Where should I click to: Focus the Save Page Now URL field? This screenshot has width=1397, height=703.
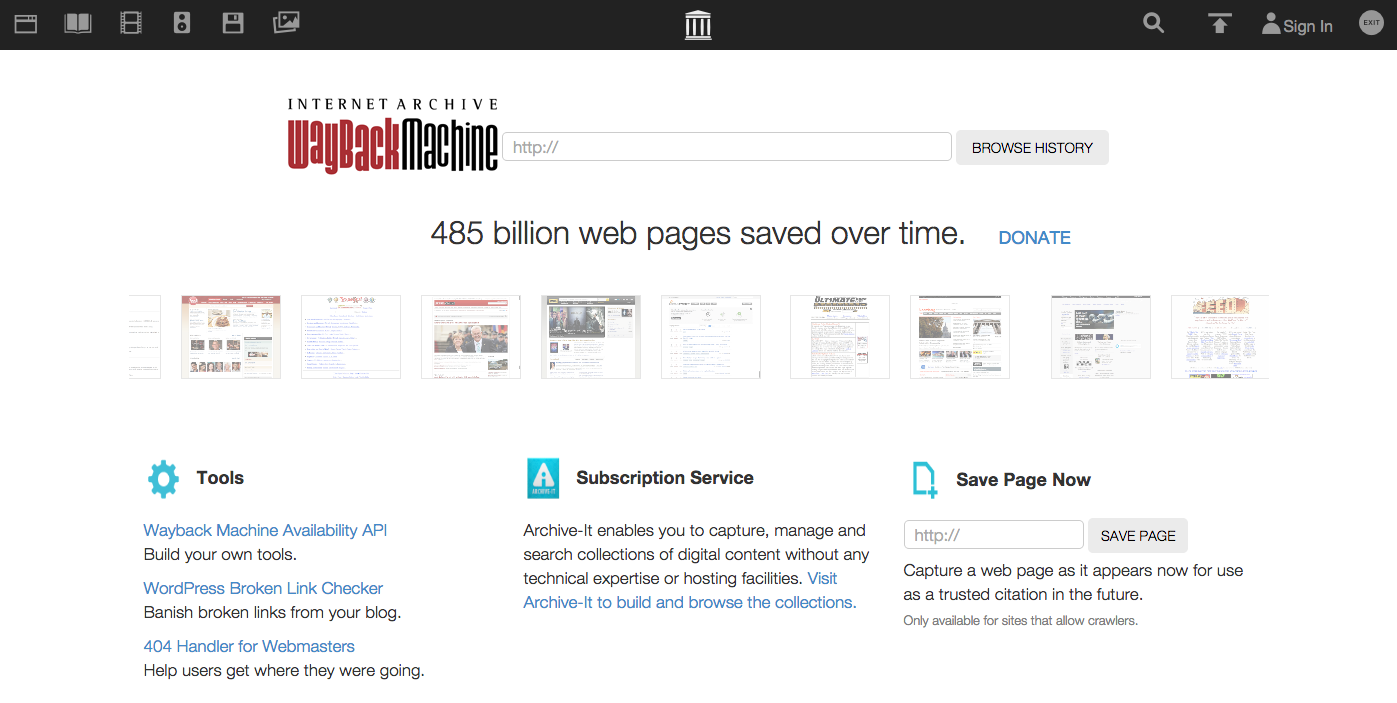pyautogui.click(x=994, y=535)
